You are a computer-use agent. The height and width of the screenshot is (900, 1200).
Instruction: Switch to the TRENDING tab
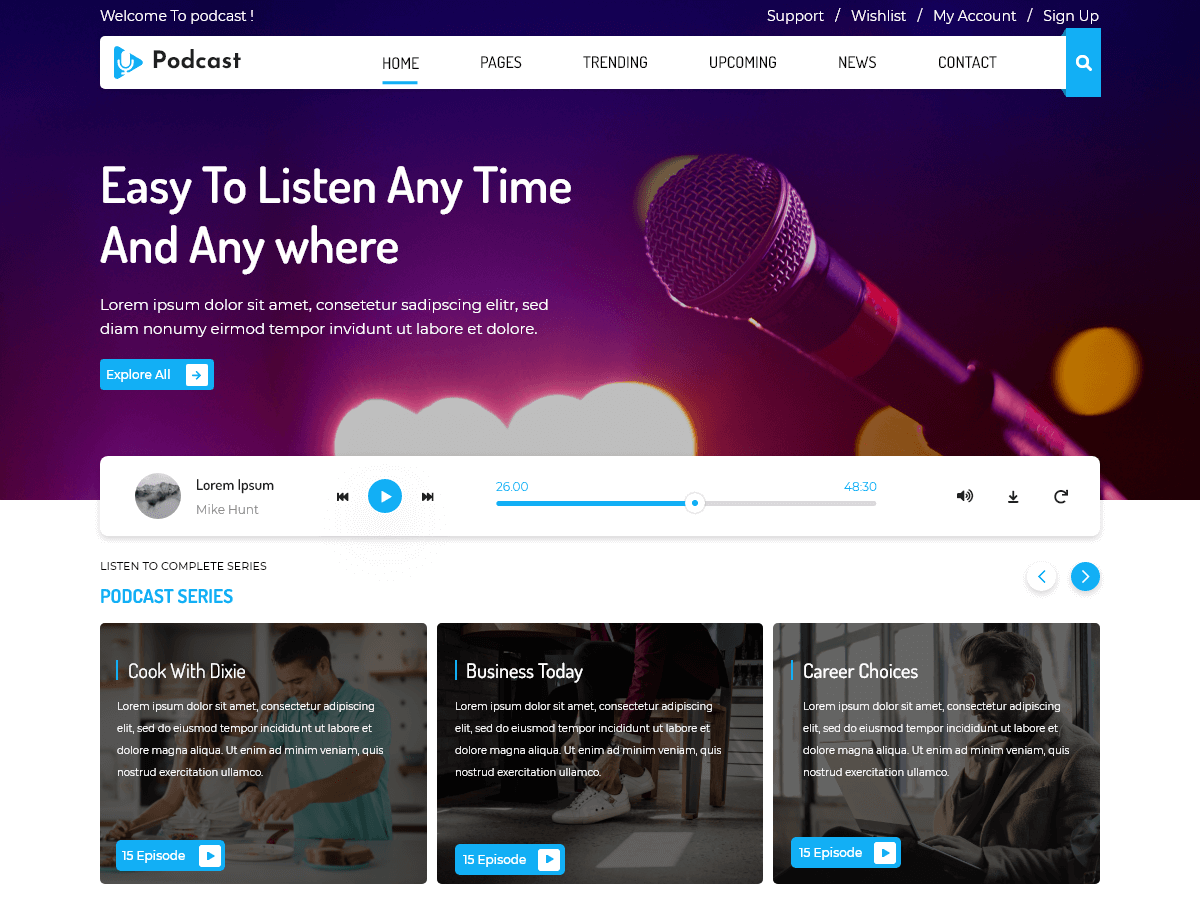(615, 62)
